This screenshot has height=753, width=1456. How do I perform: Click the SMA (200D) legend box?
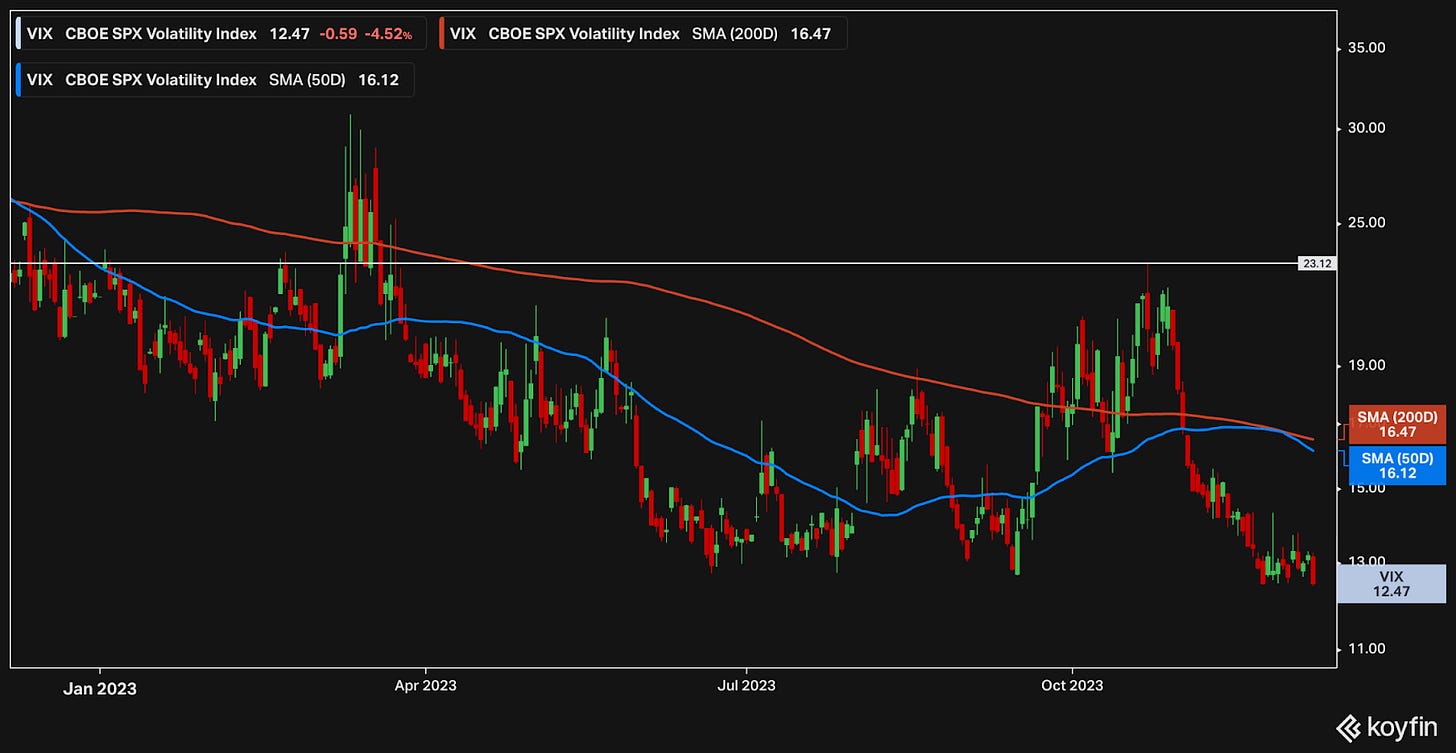coord(642,33)
